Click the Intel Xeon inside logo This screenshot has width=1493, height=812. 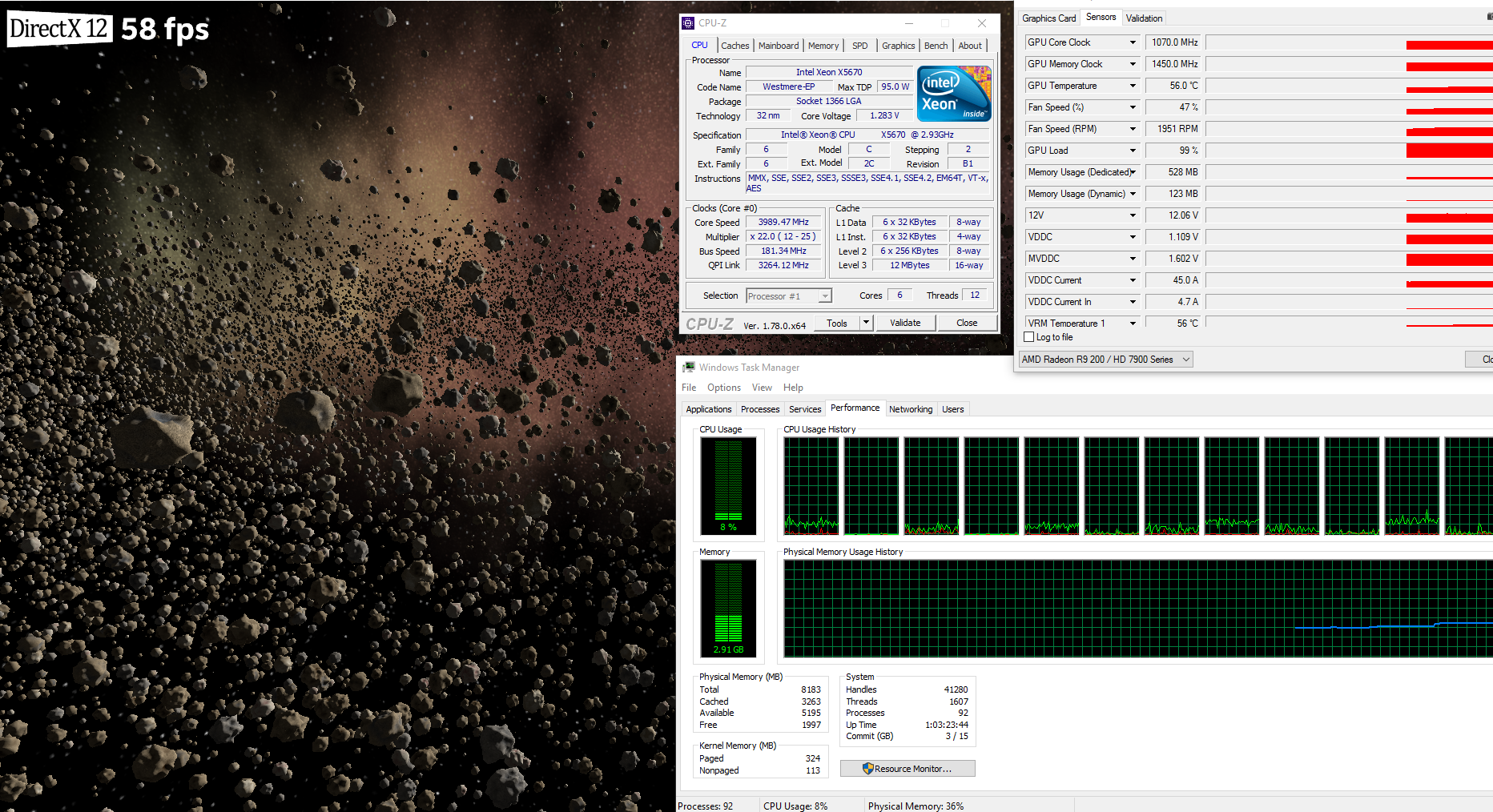coord(954,94)
